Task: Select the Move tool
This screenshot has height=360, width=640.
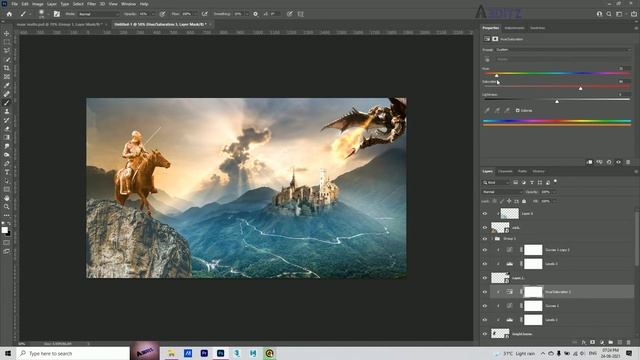Action: (7, 33)
